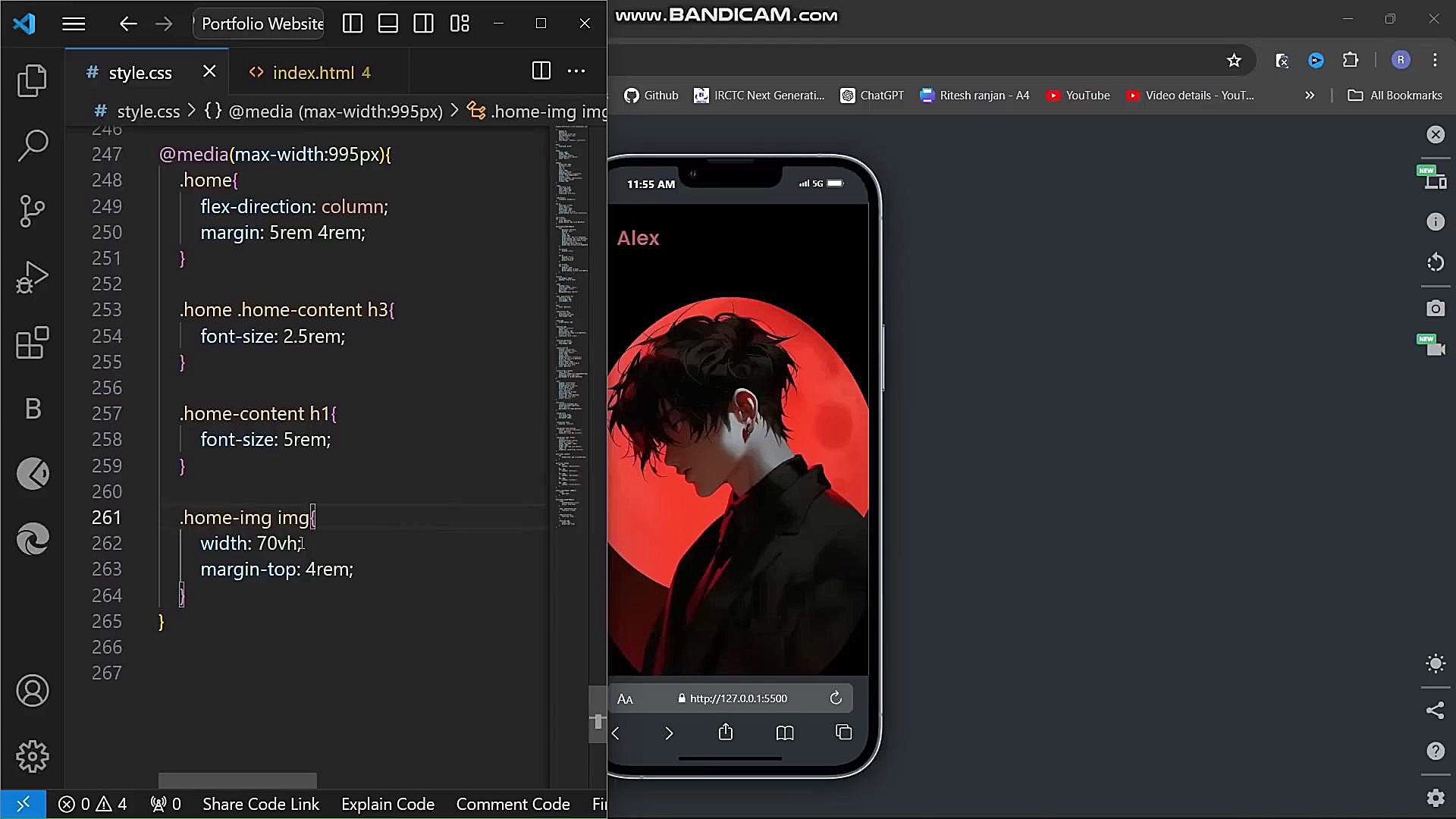Open the Source Control view
This screenshot has height=819, width=1456.
coord(32,211)
